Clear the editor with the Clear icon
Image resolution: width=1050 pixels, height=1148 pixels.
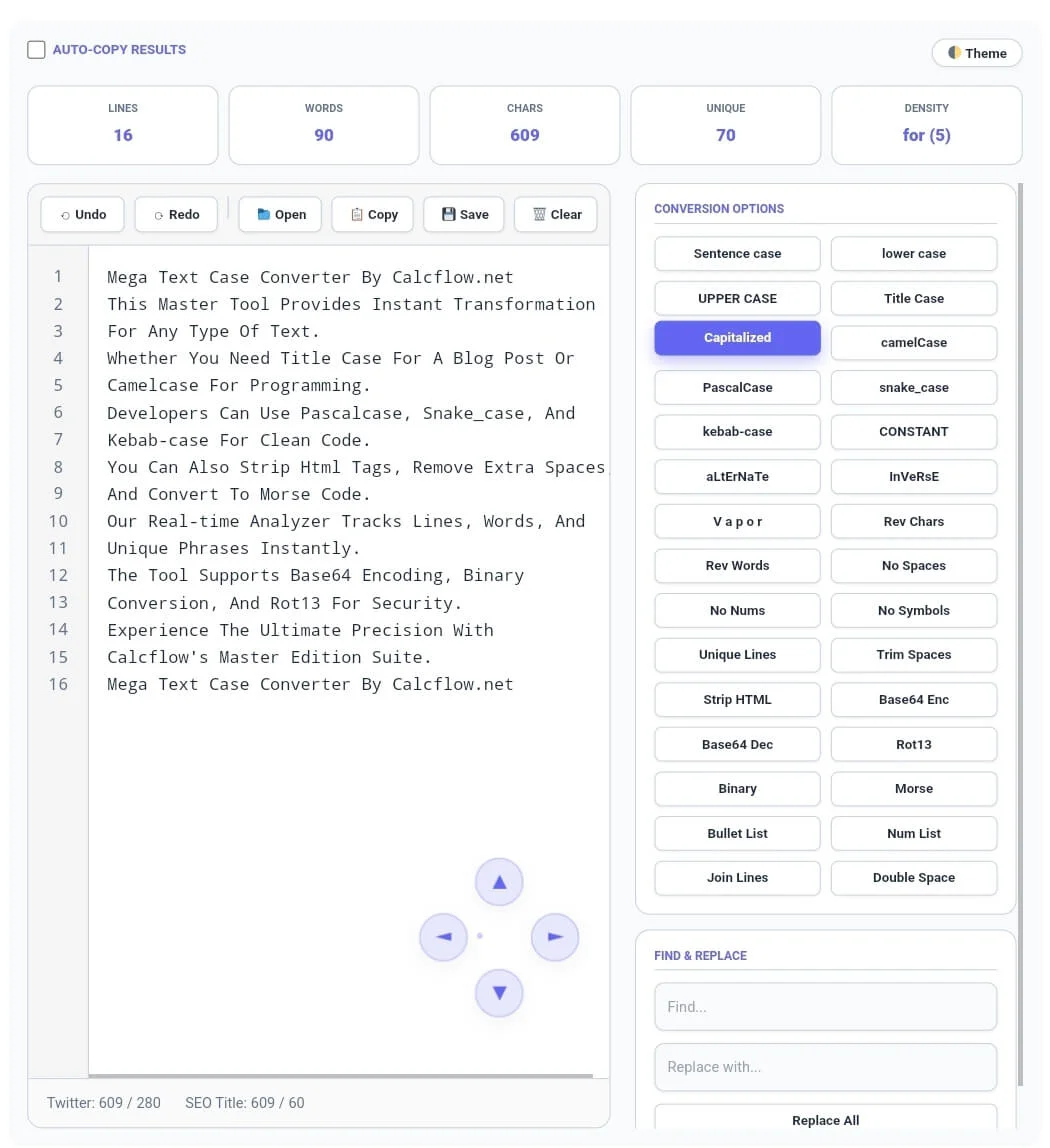tap(539, 213)
